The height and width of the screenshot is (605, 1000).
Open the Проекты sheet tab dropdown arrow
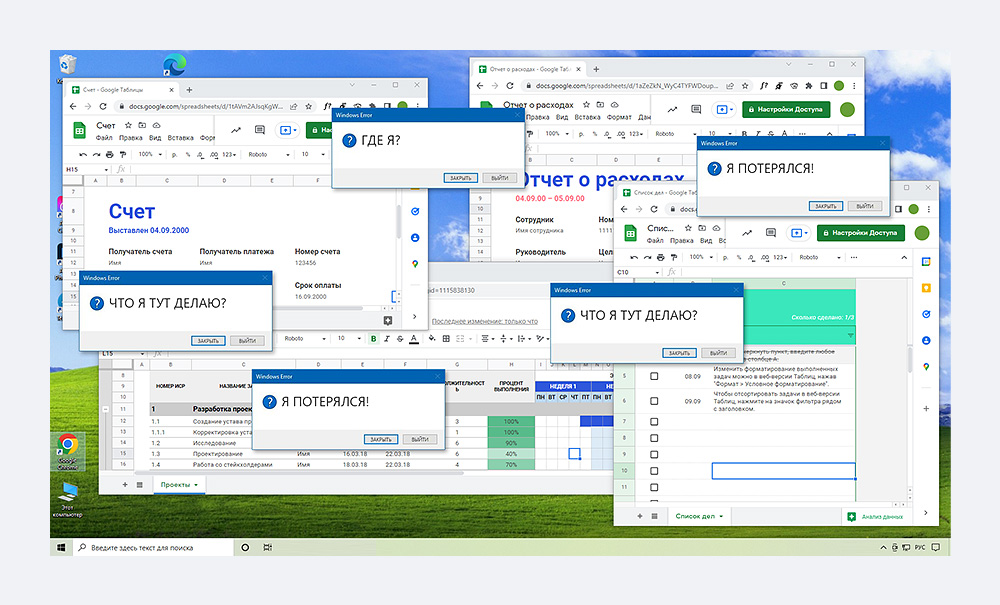click(197, 485)
